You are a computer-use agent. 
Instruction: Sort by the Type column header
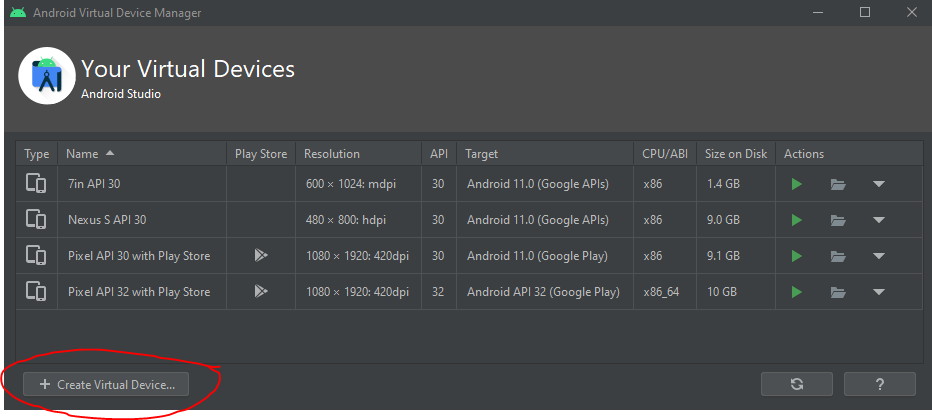(x=37, y=154)
